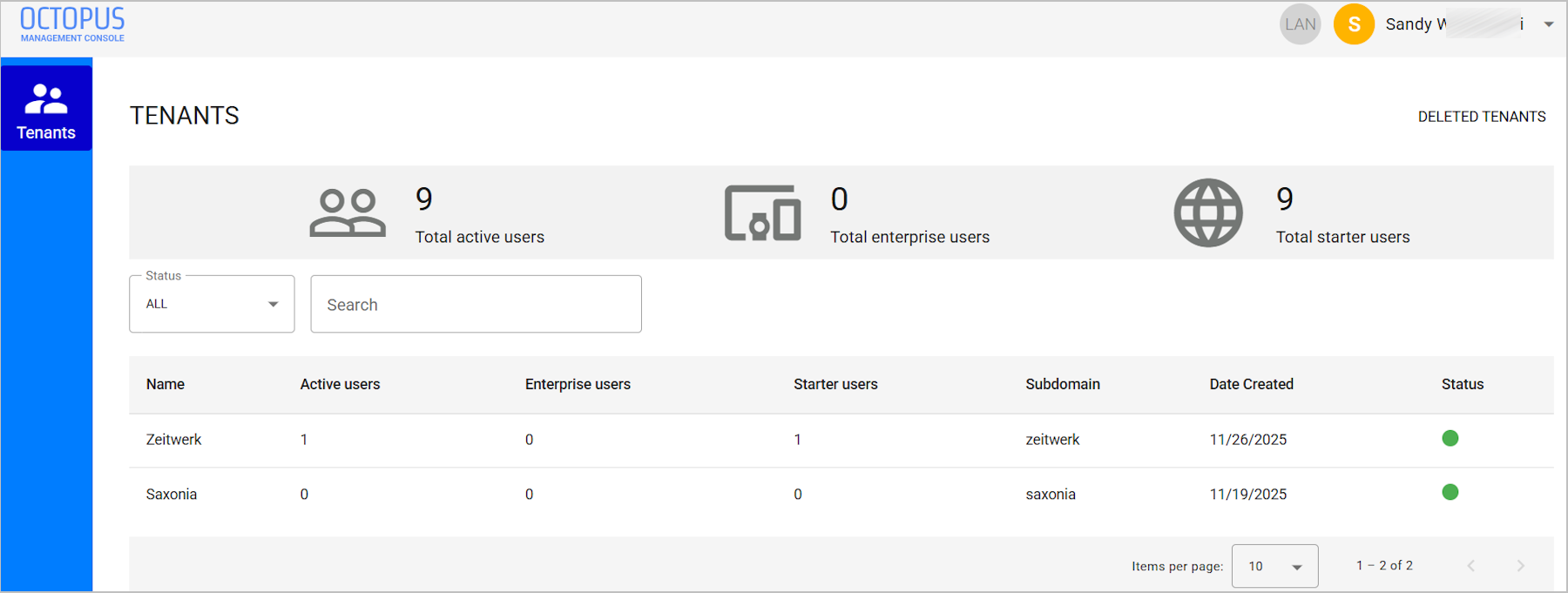
Task: Click the enterprise users devices icon
Action: point(763,212)
